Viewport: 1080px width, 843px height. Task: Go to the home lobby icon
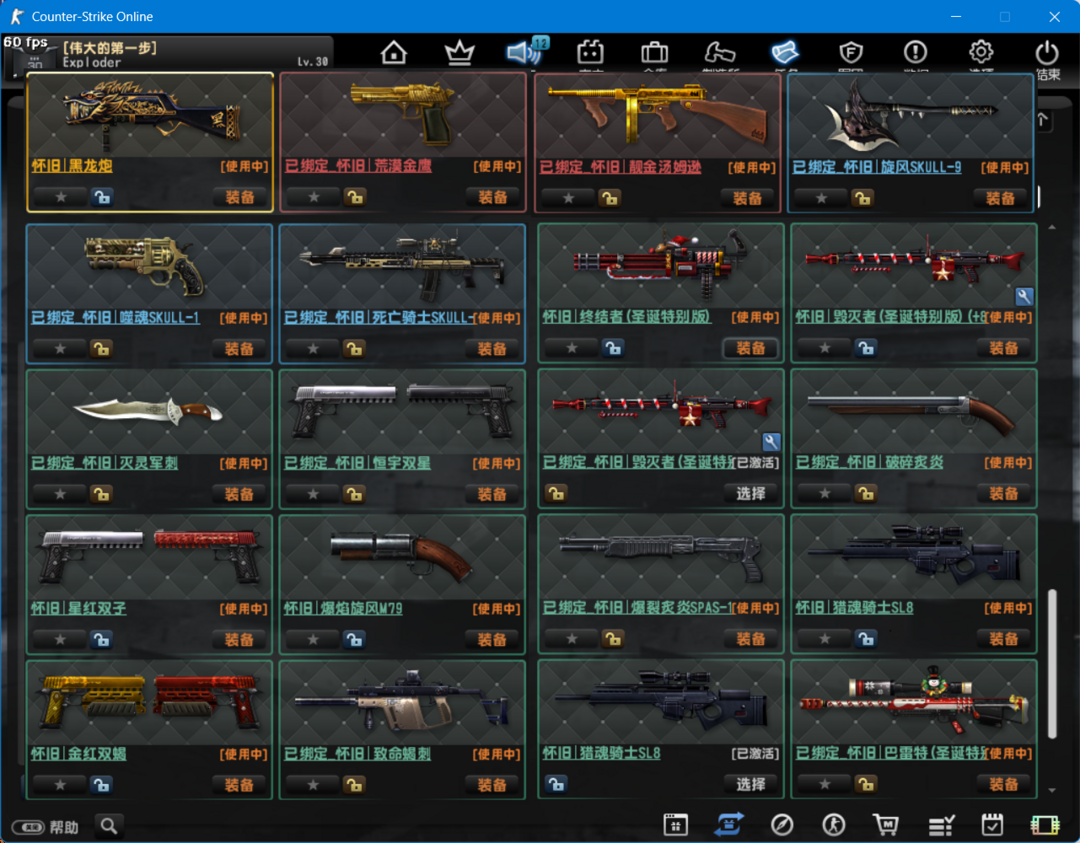(393, 52)
